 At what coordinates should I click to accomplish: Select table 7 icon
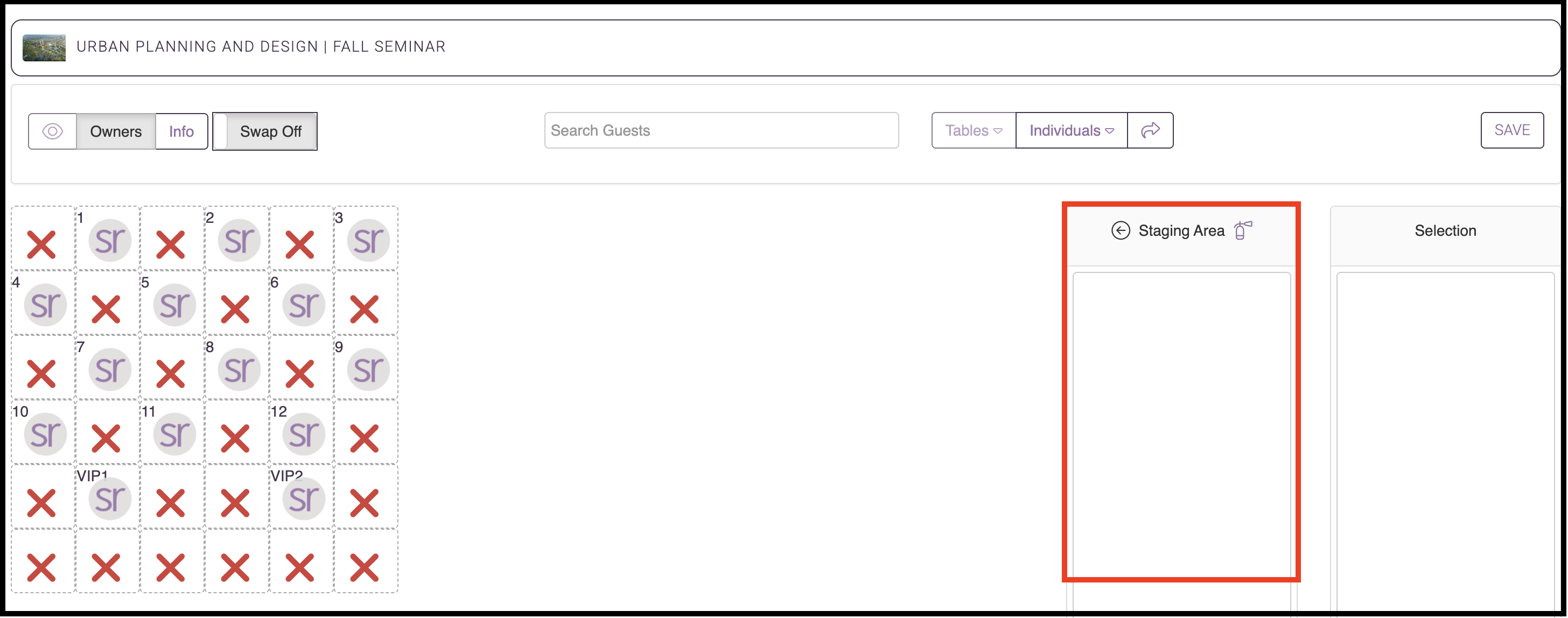tap(110, 369)
